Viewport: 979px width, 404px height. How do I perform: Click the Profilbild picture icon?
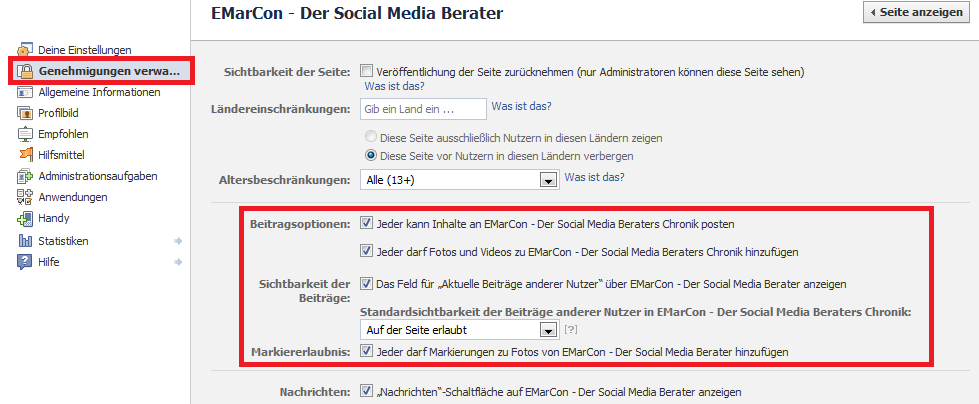pos(24,114)
